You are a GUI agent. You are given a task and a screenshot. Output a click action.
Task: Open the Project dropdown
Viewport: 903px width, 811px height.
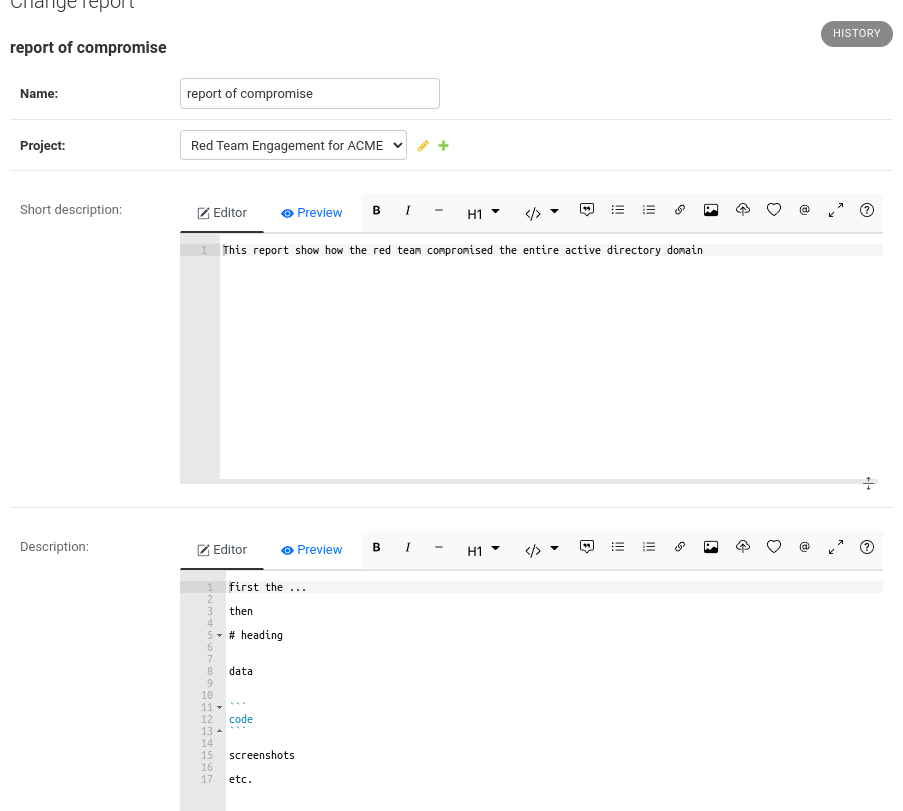point(293,145)
